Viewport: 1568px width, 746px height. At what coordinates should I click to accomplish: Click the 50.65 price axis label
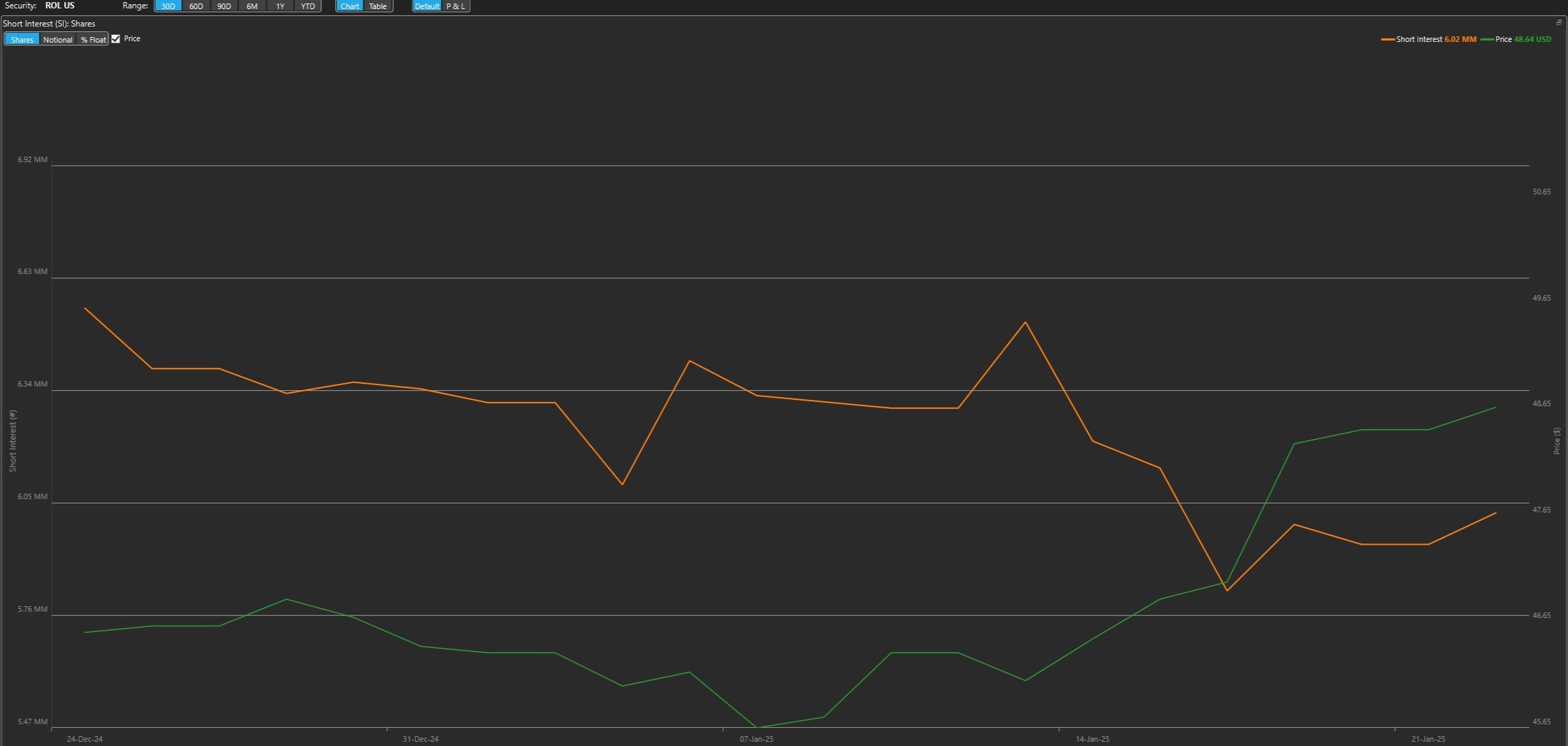click(1541, 192)
